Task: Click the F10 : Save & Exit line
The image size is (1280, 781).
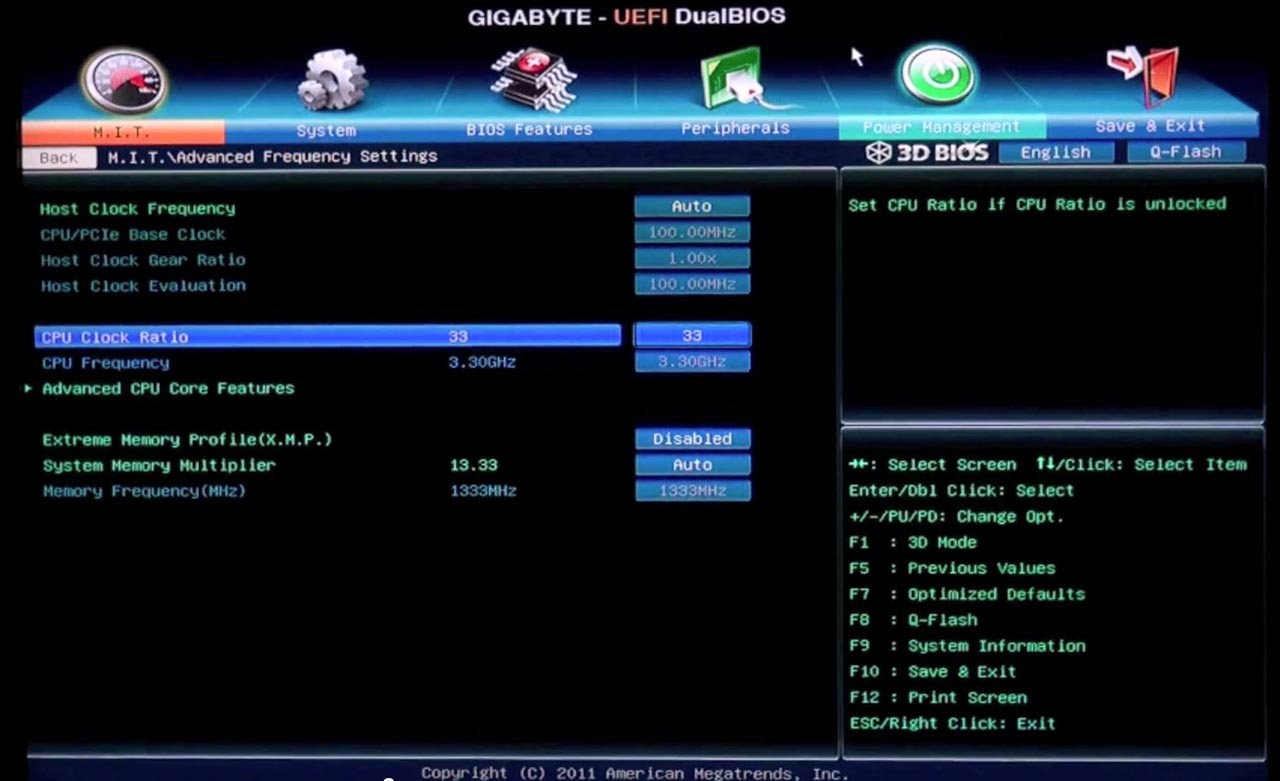Action: (933, 672)
